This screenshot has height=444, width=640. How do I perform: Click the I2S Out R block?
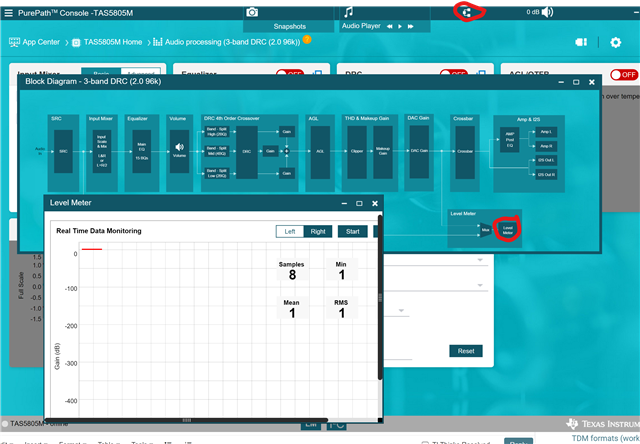546,175
